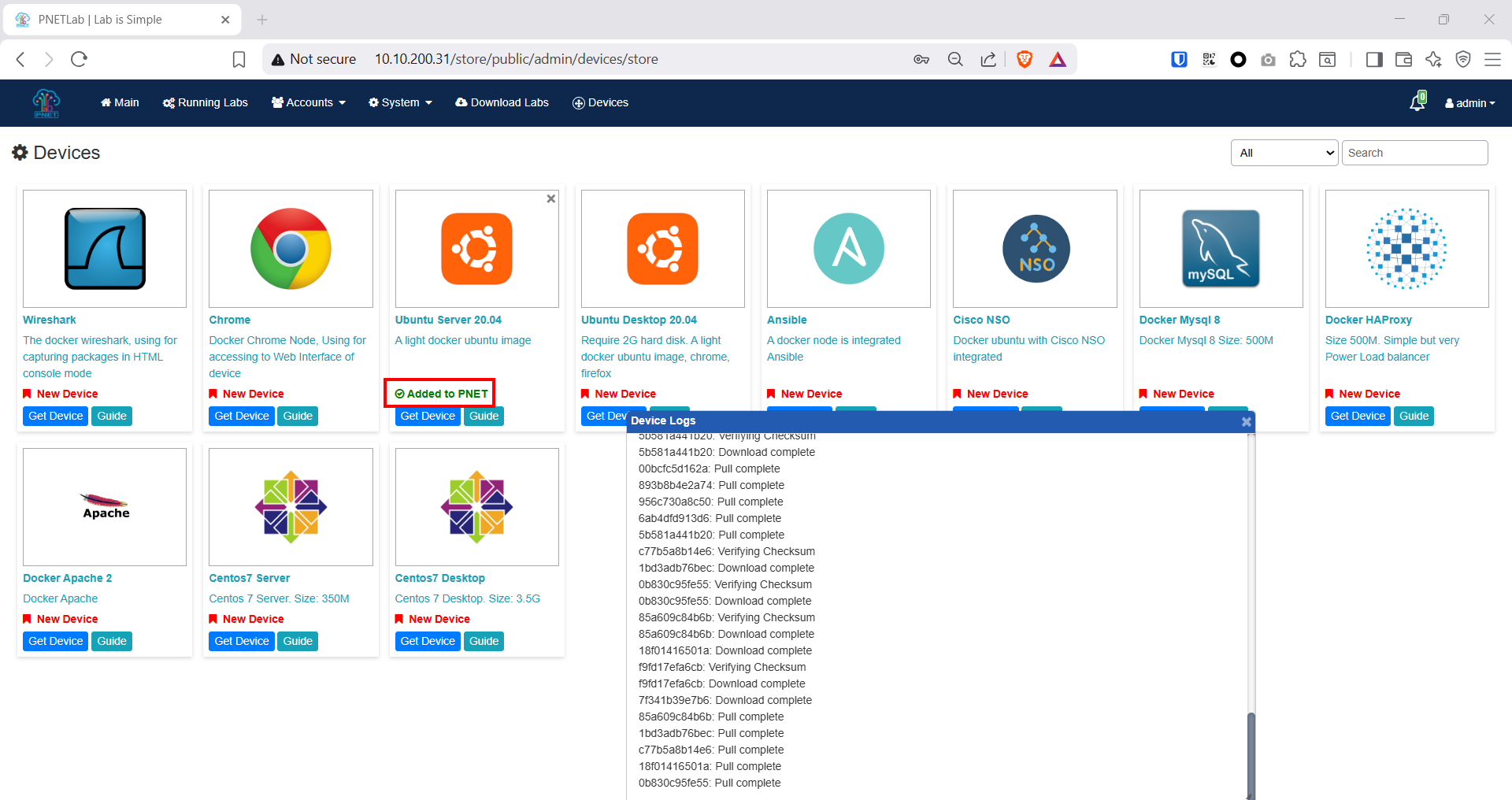The height and width of the screenshot is (800, 1512).
Task: Click the Chrome logo thumbnail
Action: (x=291, y=249)
